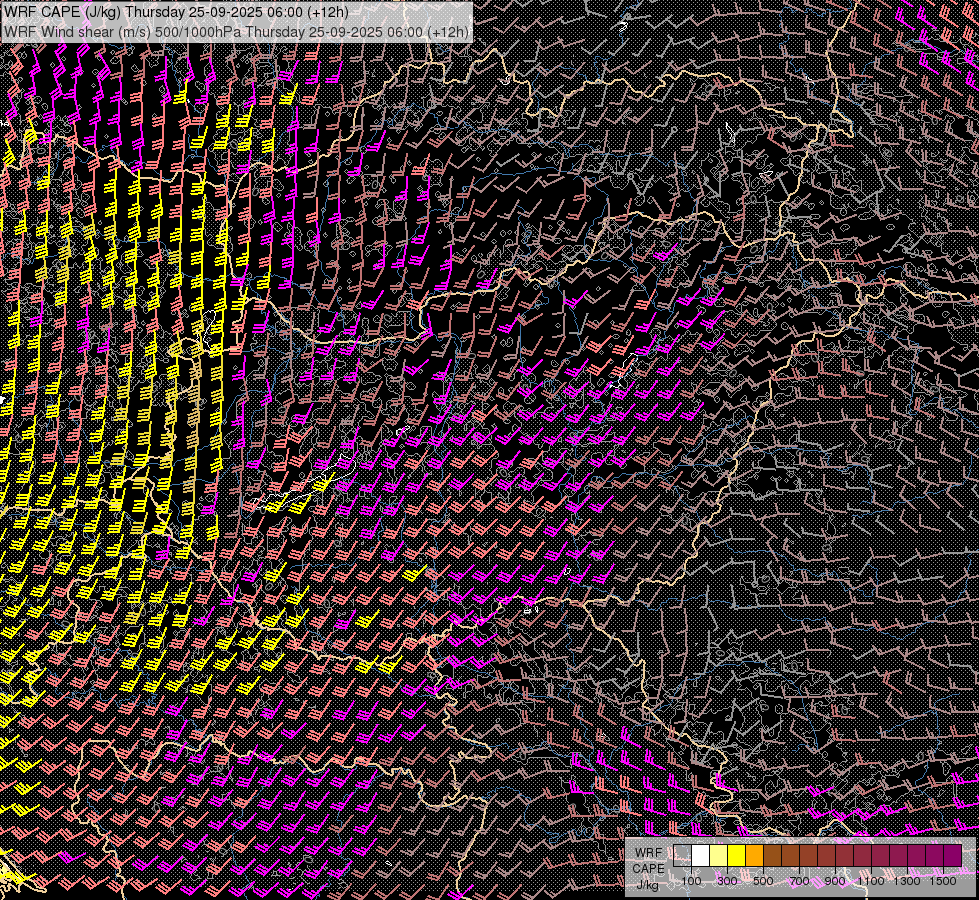Click the WRF text in legend box

[x=648, y=853]
